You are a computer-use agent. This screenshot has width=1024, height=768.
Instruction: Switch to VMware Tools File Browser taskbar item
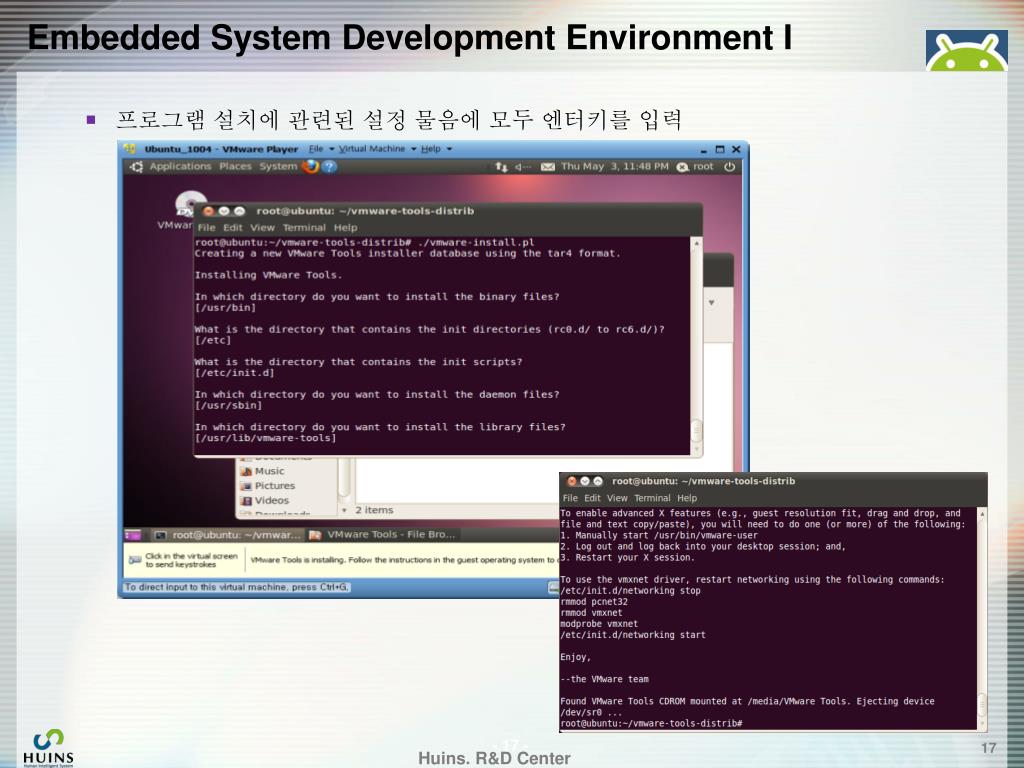click(x=382, y=535)
